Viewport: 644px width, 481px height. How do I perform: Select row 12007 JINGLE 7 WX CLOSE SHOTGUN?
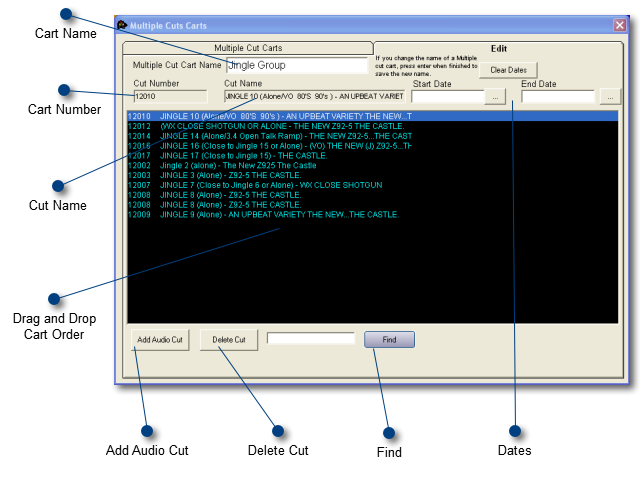(x=373, y=185)
